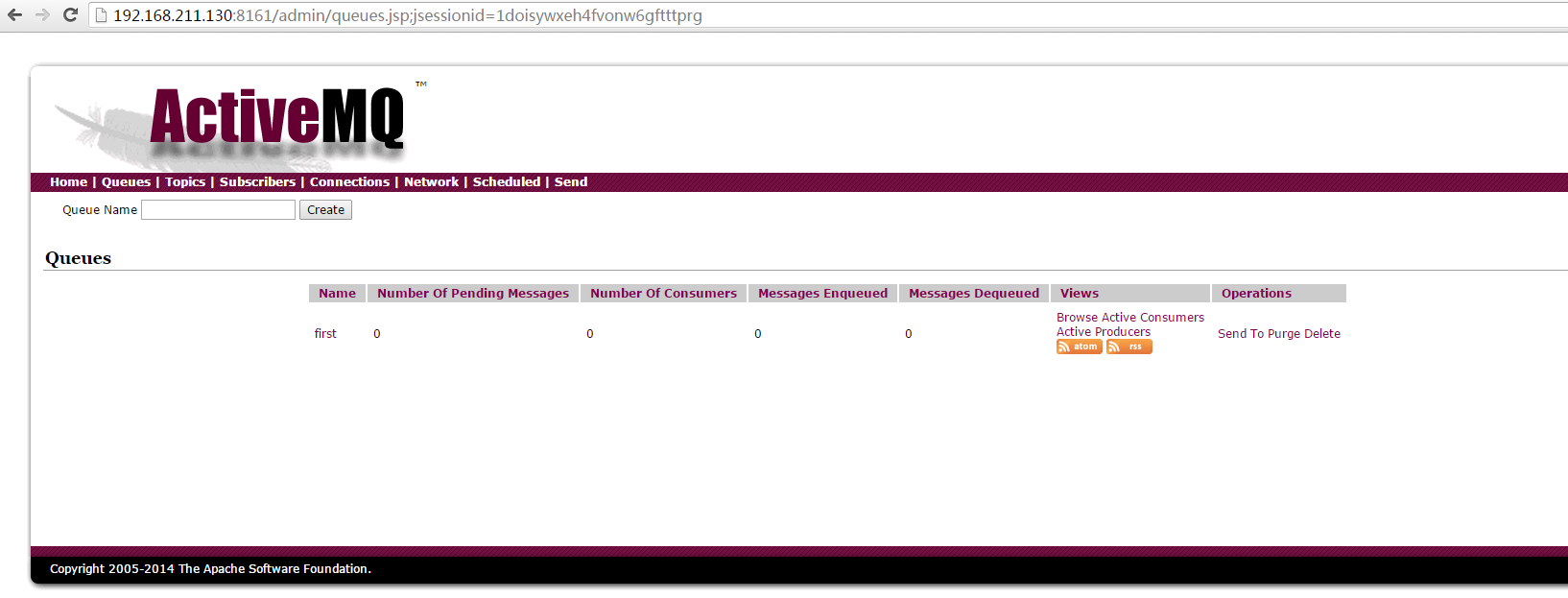Click Messages Enqueued column header
The width and height of the screenshot is (1568, 598).
(822, 294)
